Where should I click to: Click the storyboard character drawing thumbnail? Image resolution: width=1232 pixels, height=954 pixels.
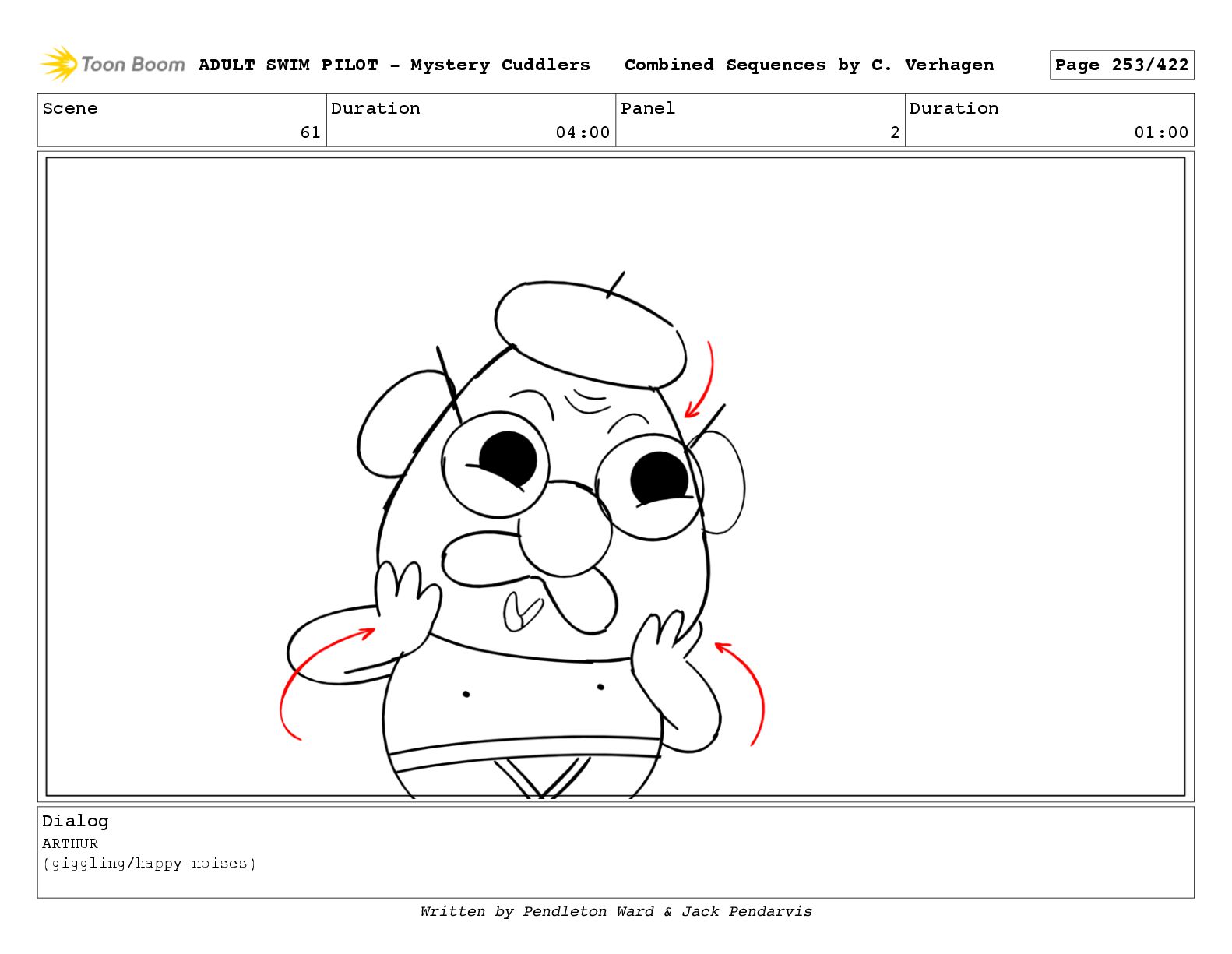[x=615, y=477]
